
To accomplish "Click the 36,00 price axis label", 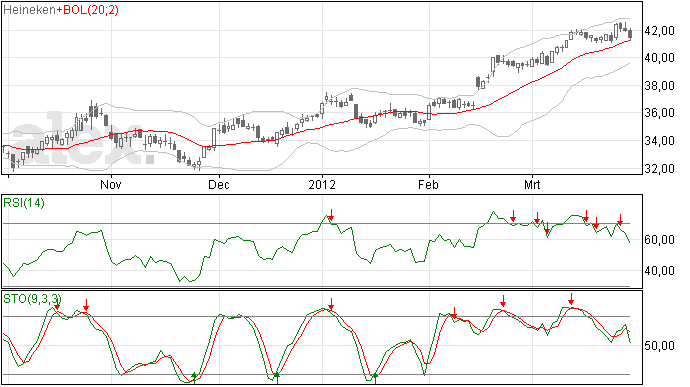I will 659,113.
